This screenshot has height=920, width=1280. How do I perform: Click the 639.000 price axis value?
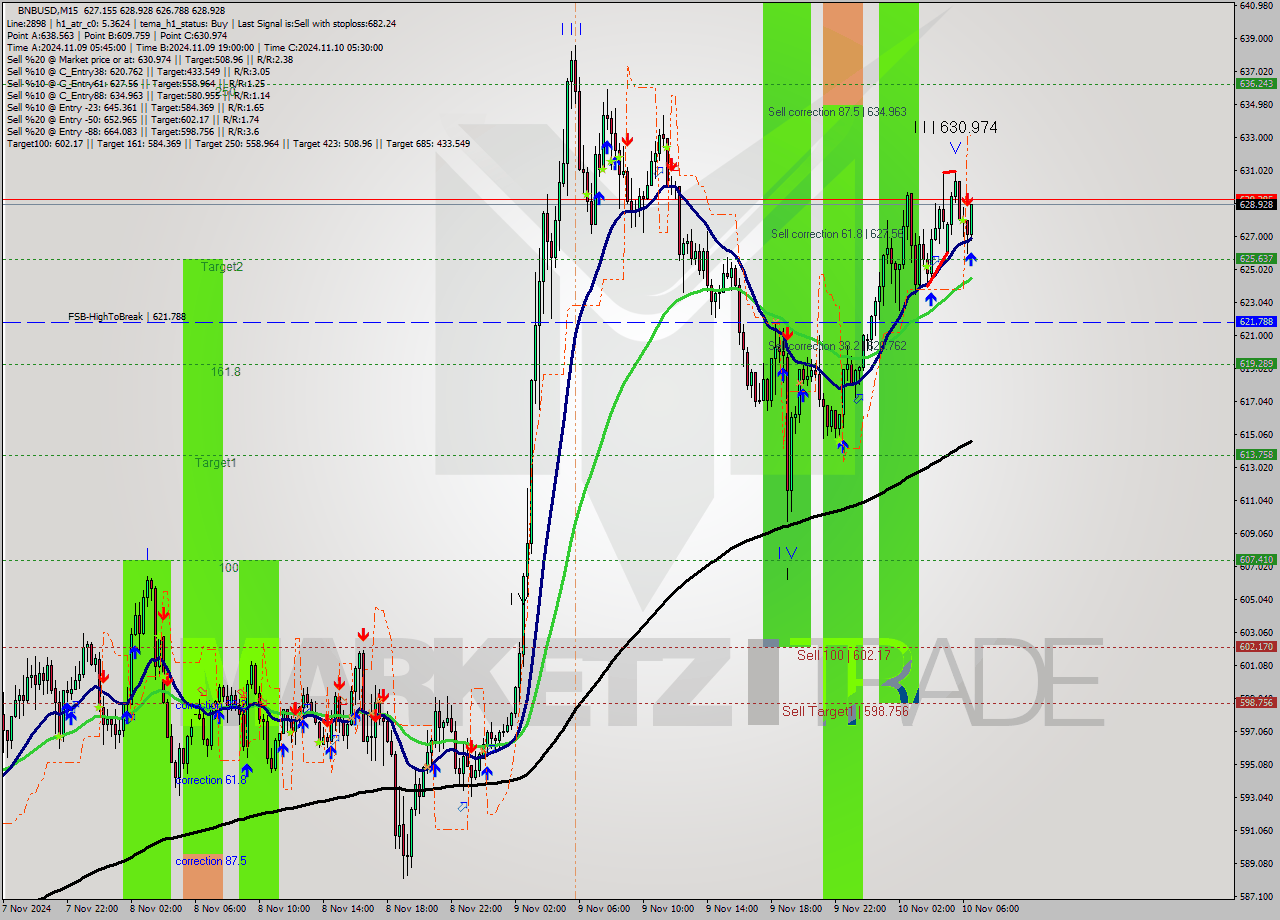click(x=1256, y=39)
